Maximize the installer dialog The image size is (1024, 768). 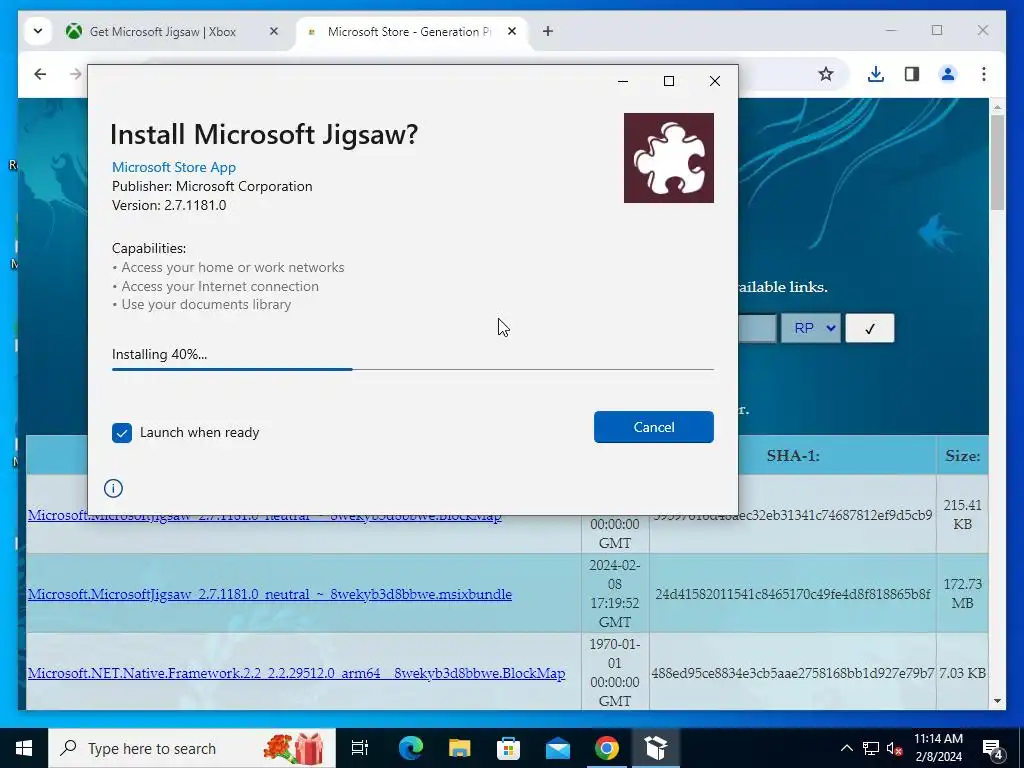coord(669,81)
